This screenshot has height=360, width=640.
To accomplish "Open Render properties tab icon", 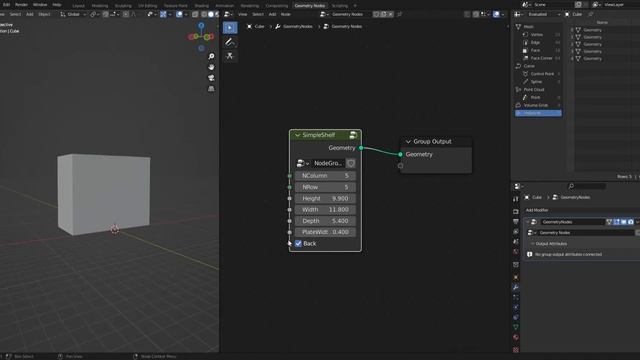I will pos(516,211).
